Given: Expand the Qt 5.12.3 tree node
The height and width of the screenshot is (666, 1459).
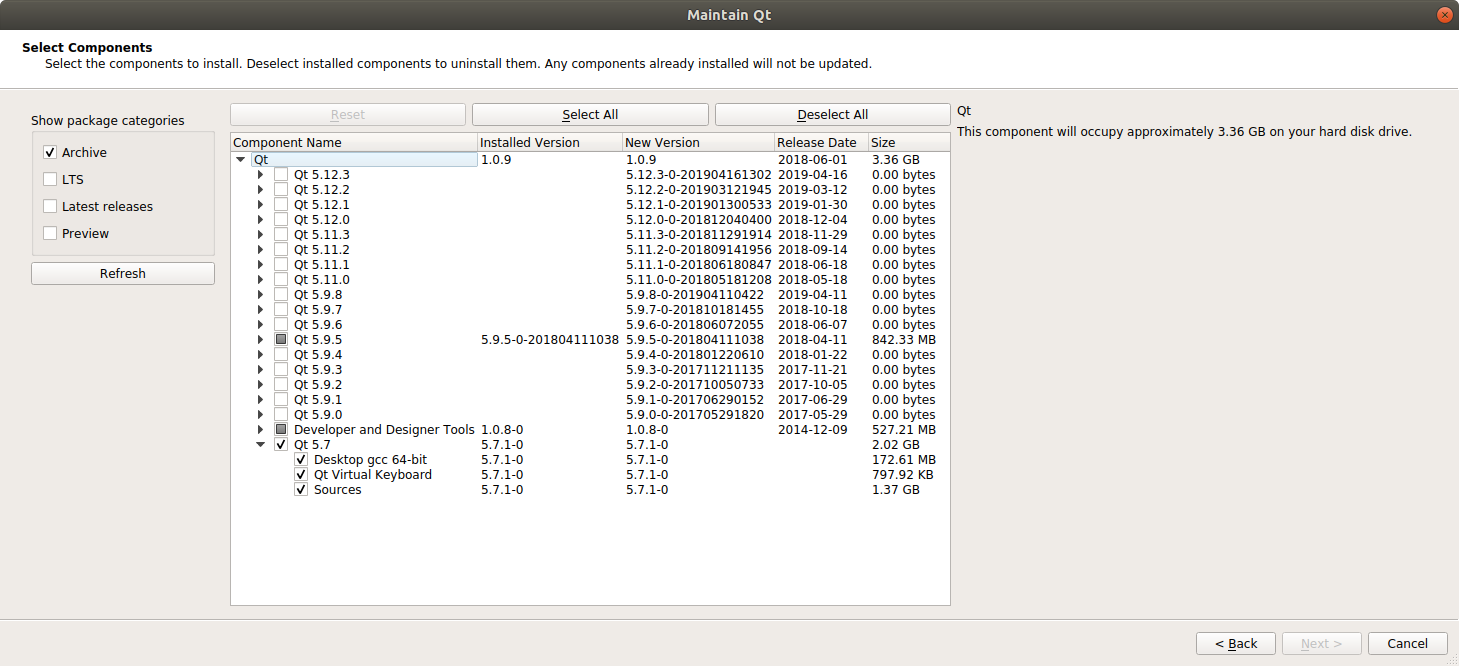Looking at the screenshot, I should pyautogui.click(x=260, y=175).
